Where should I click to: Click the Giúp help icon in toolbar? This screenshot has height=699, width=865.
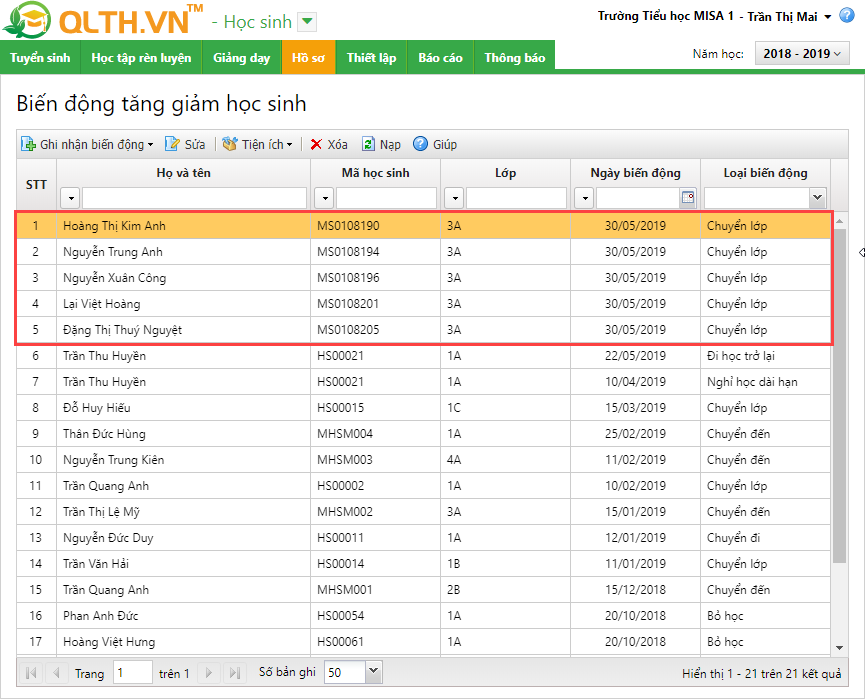pos(420,144)
